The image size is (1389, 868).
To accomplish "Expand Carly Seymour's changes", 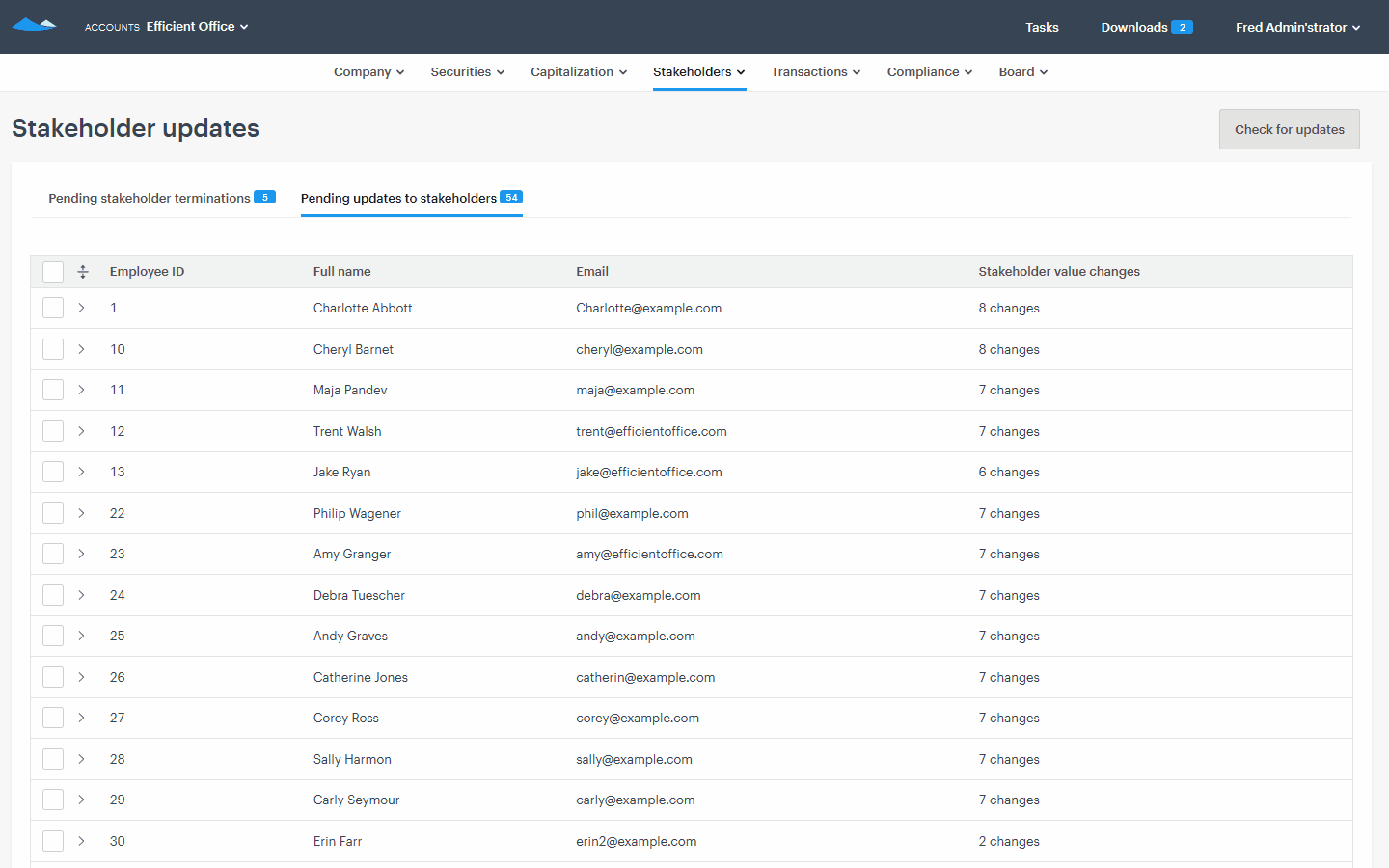I will (81, 800).
